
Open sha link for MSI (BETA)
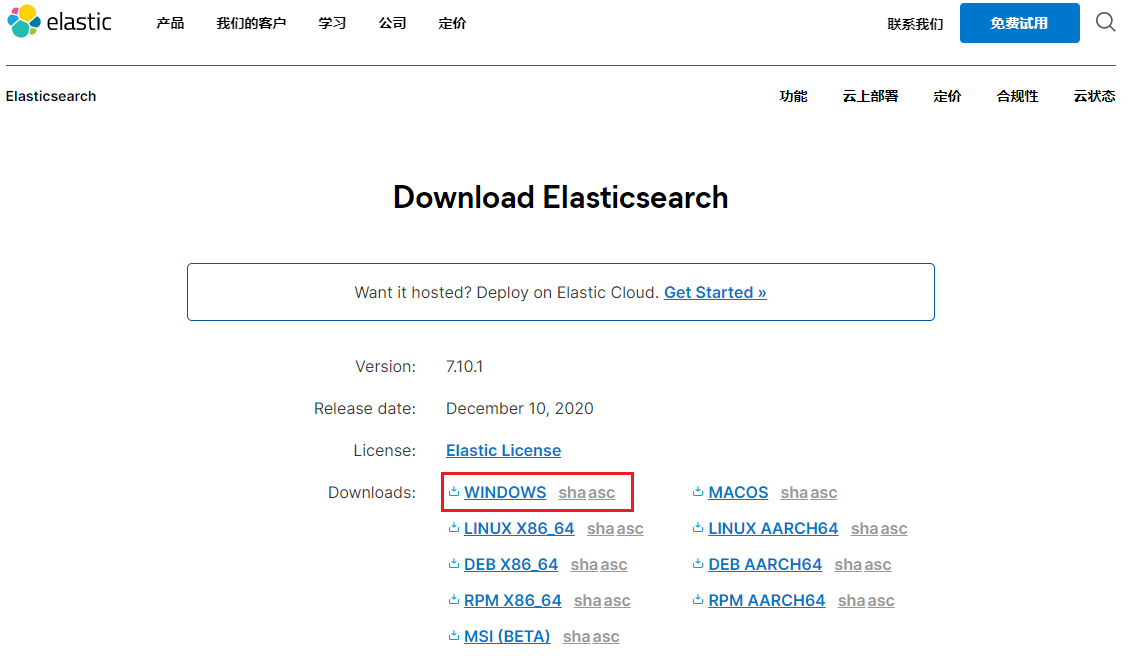pyautogui.click(x=576, y=637)
